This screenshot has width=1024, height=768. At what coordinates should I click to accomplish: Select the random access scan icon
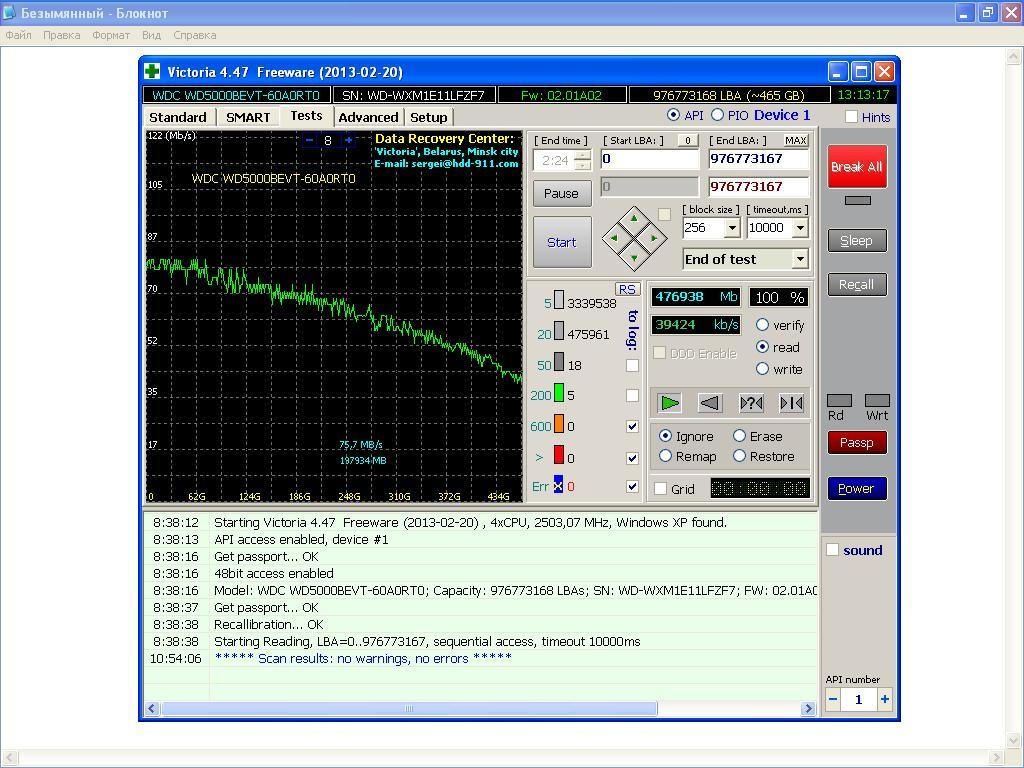[750, 403]
